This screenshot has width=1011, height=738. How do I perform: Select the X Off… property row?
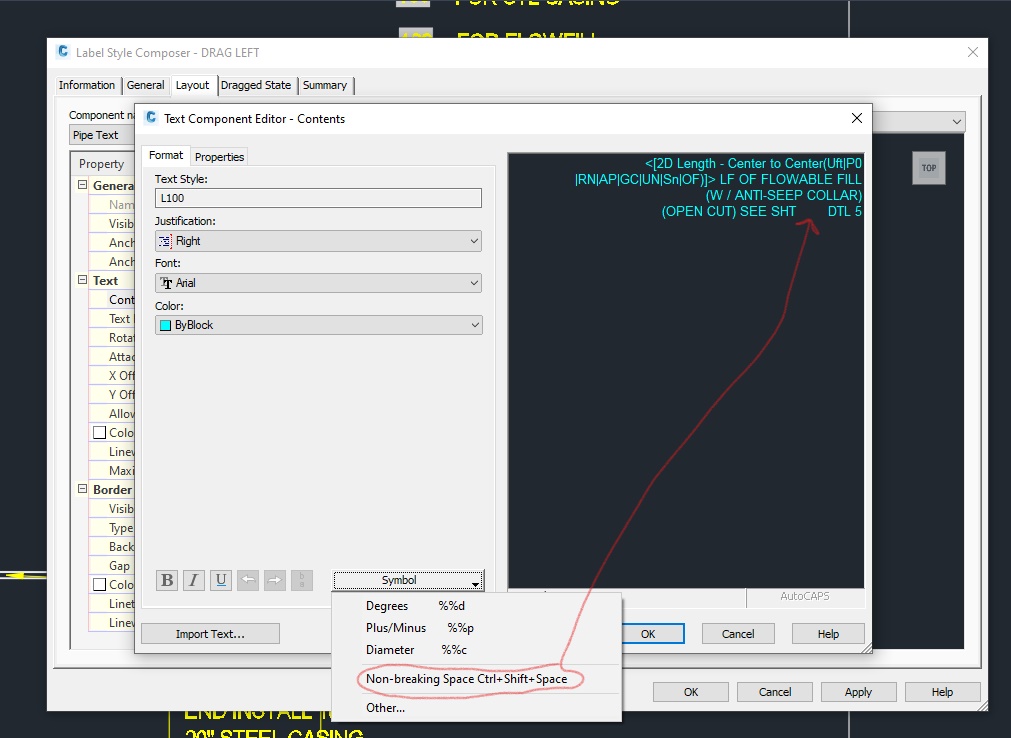tap(112, 376)
